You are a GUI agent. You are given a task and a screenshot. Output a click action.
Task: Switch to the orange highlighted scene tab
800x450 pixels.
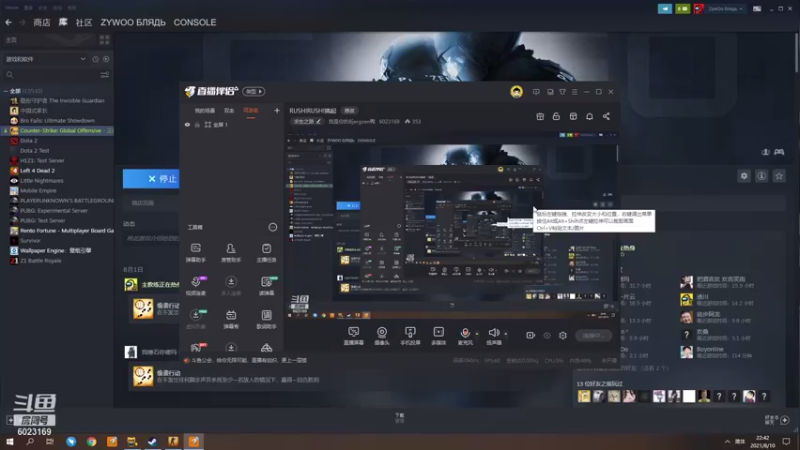(x=251, y=111)
